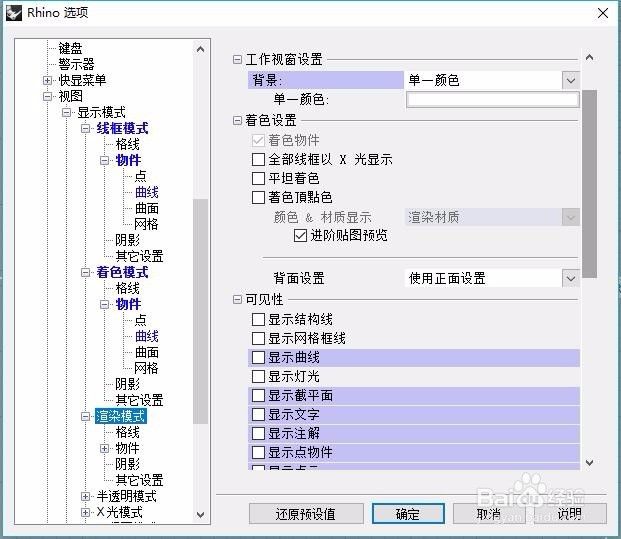Viewport: 621px width, 539px height.
Task: Collapse the 视图 tree node
Action: click(48, 96)
